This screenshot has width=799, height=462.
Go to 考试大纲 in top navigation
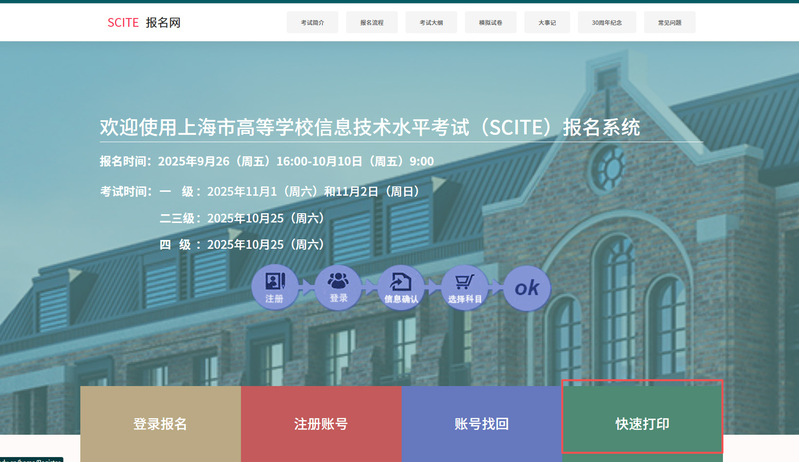(431, 22)
